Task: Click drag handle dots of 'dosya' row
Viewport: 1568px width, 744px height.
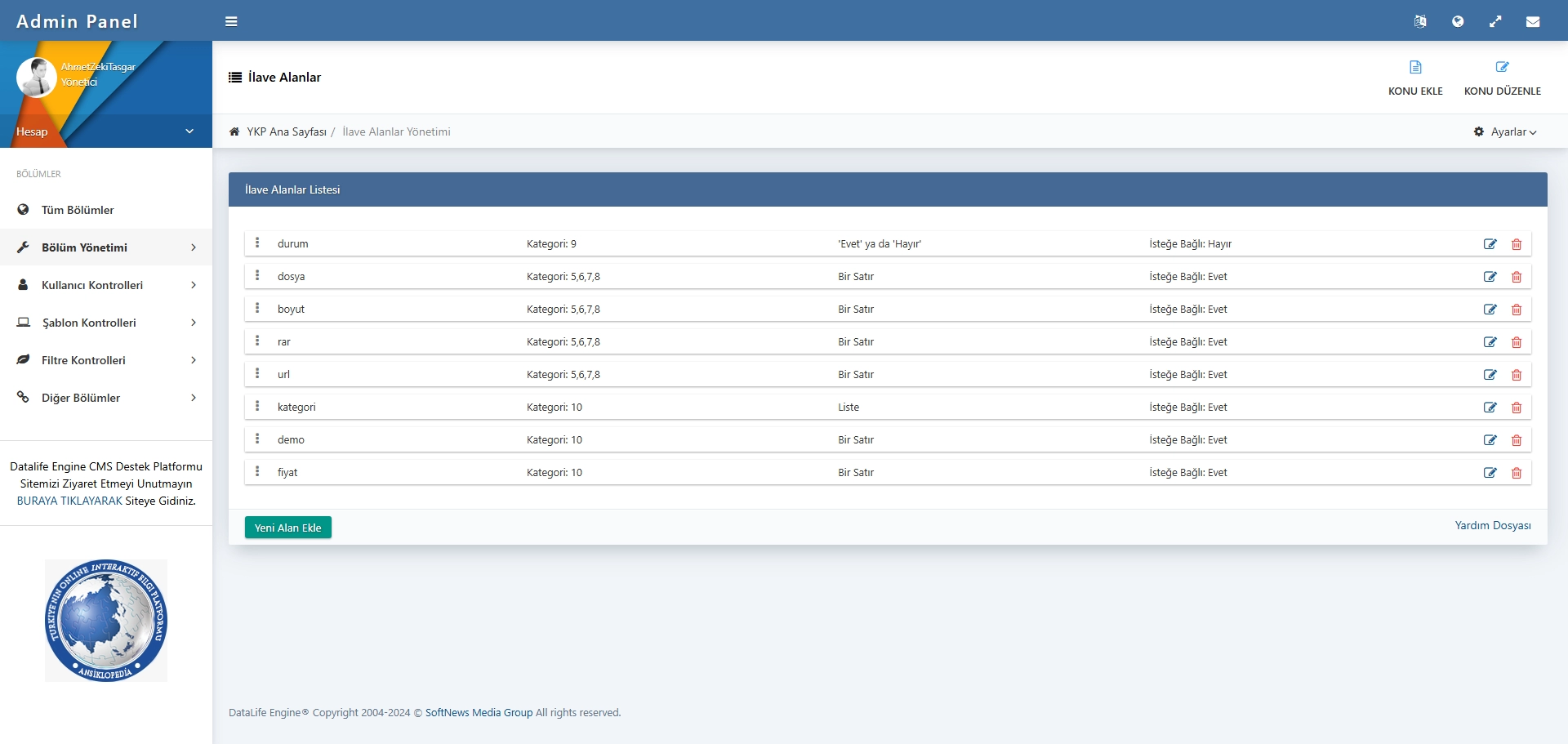Action: point(257,276)
